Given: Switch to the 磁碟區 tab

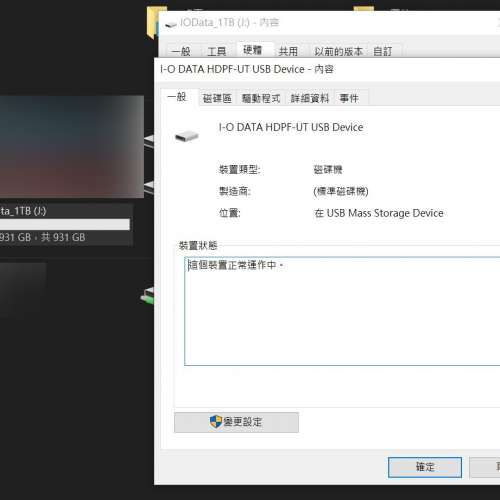Looking at the screenshot, I should click(x=217, y=98).
